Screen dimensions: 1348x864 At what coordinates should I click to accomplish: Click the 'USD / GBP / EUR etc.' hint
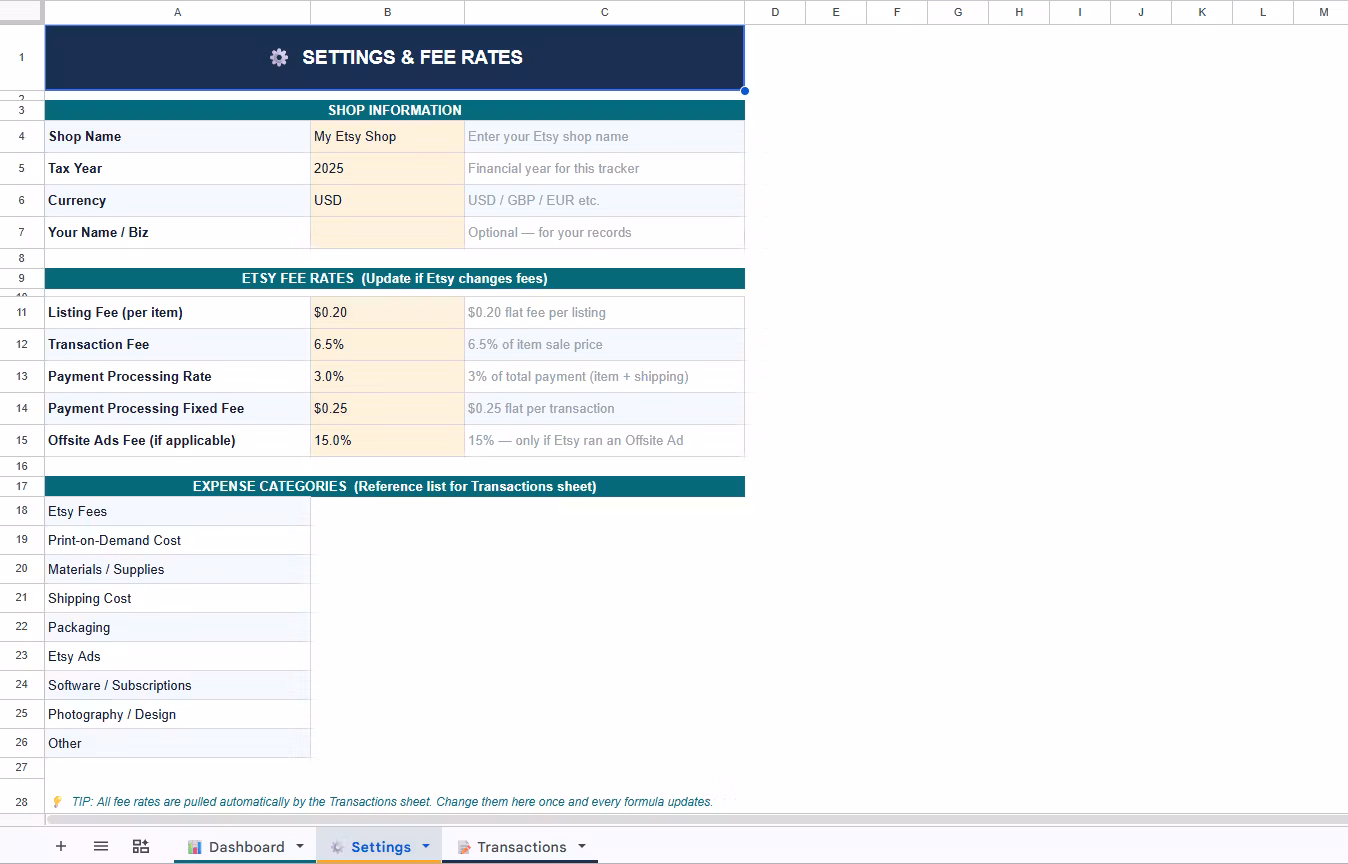(604, 200)
